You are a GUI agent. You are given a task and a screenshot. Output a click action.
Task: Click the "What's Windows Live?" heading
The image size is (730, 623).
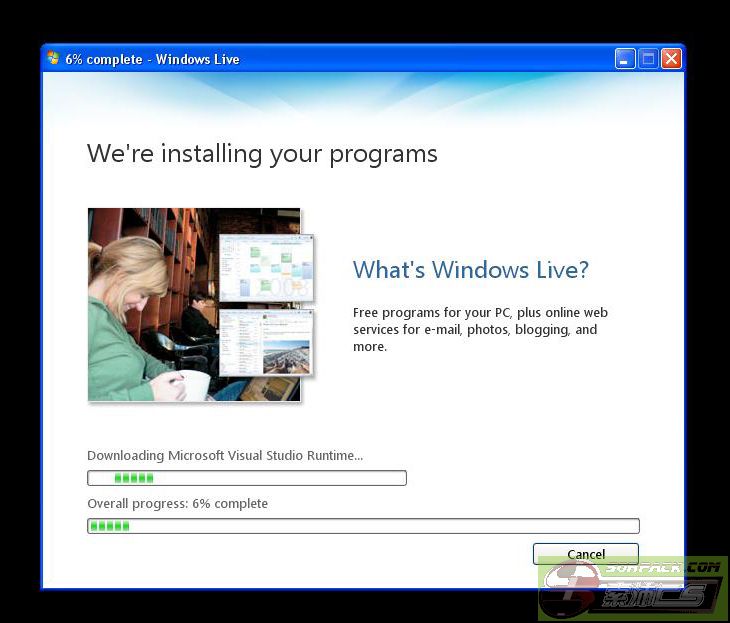[x=470, y=270]
